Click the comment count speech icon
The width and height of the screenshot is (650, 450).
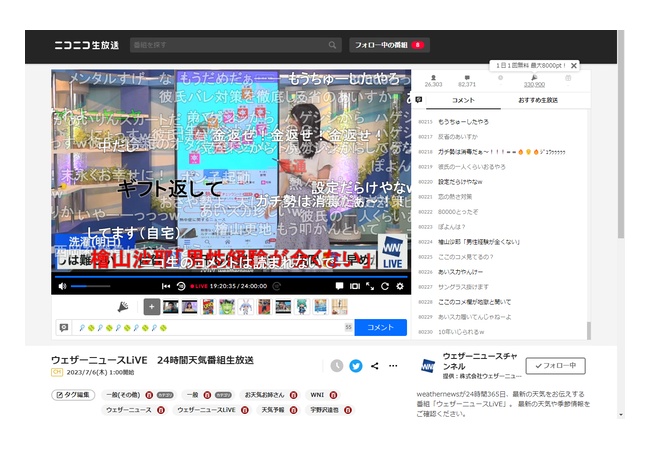(467, 77)
